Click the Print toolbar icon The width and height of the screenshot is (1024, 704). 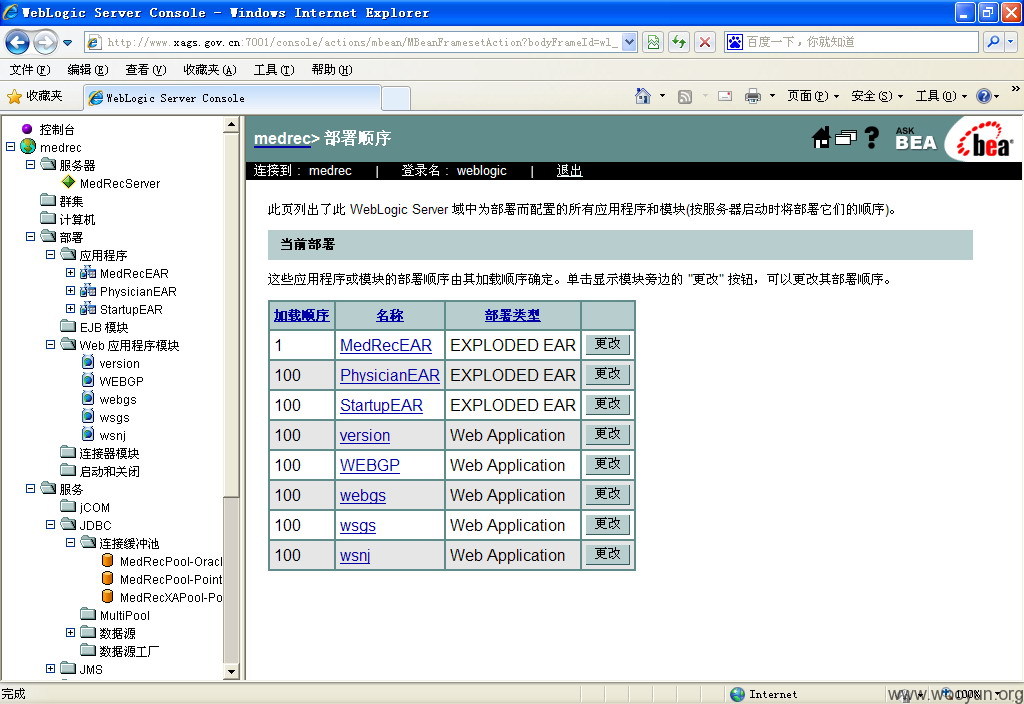[753, 96]
